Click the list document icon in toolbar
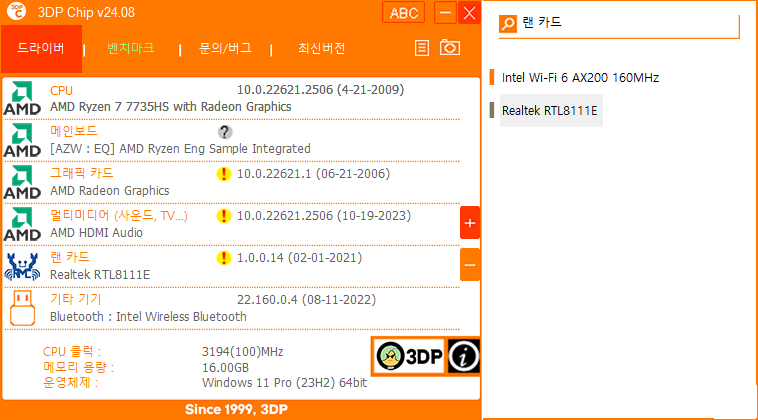This screenshot has width=758, height=420. click(422, 48)
